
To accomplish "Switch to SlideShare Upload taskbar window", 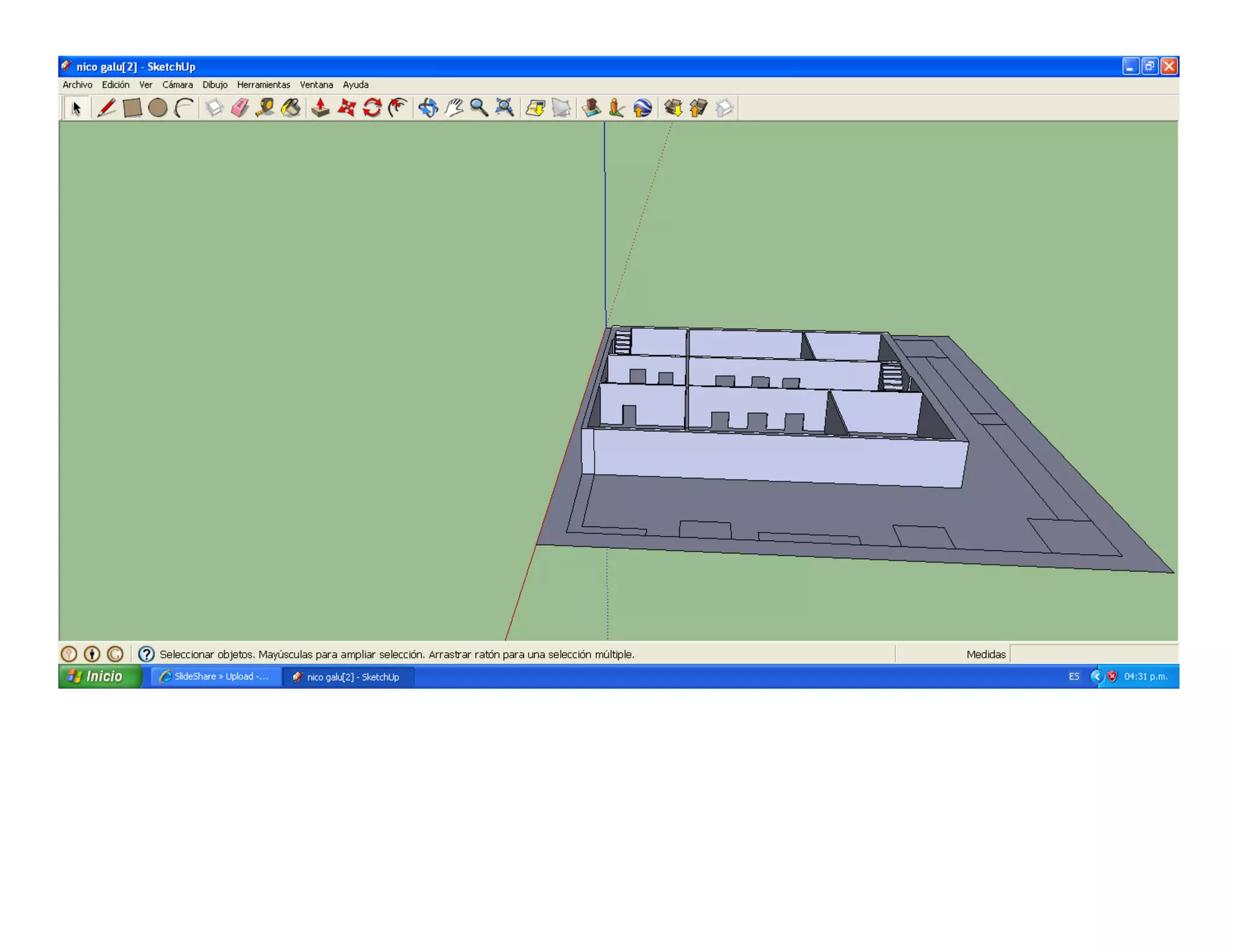I will (x=216, y=676).
